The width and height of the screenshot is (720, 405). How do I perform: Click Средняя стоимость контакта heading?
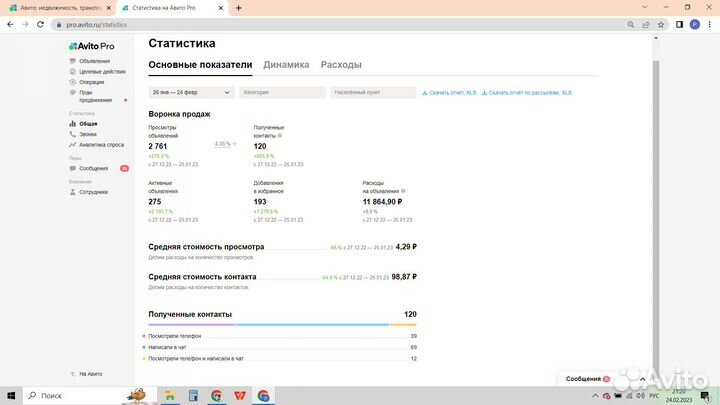[x=202, y=277]
